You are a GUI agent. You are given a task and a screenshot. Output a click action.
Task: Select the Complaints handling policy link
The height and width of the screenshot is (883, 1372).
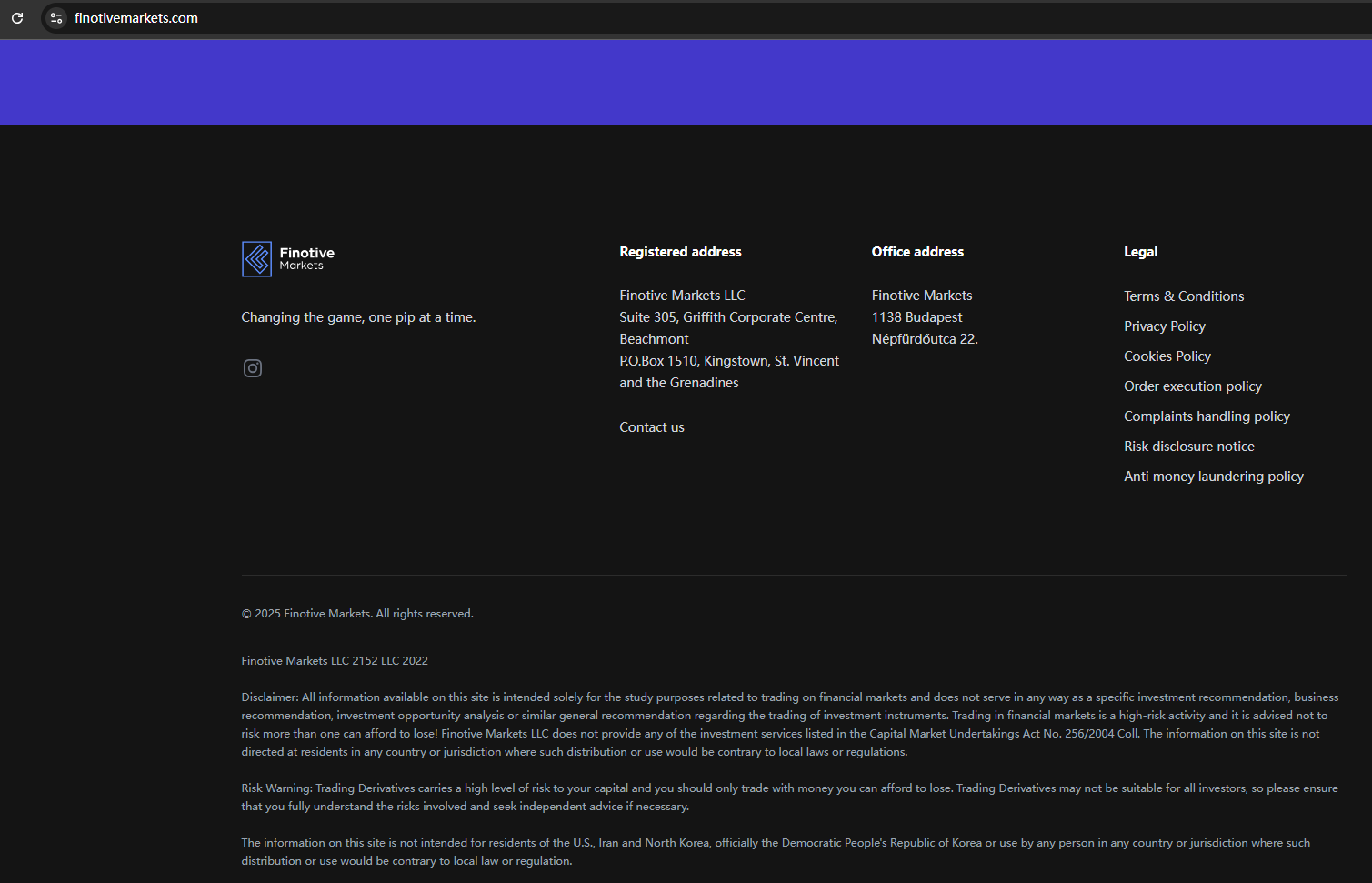click(1207, 416)
